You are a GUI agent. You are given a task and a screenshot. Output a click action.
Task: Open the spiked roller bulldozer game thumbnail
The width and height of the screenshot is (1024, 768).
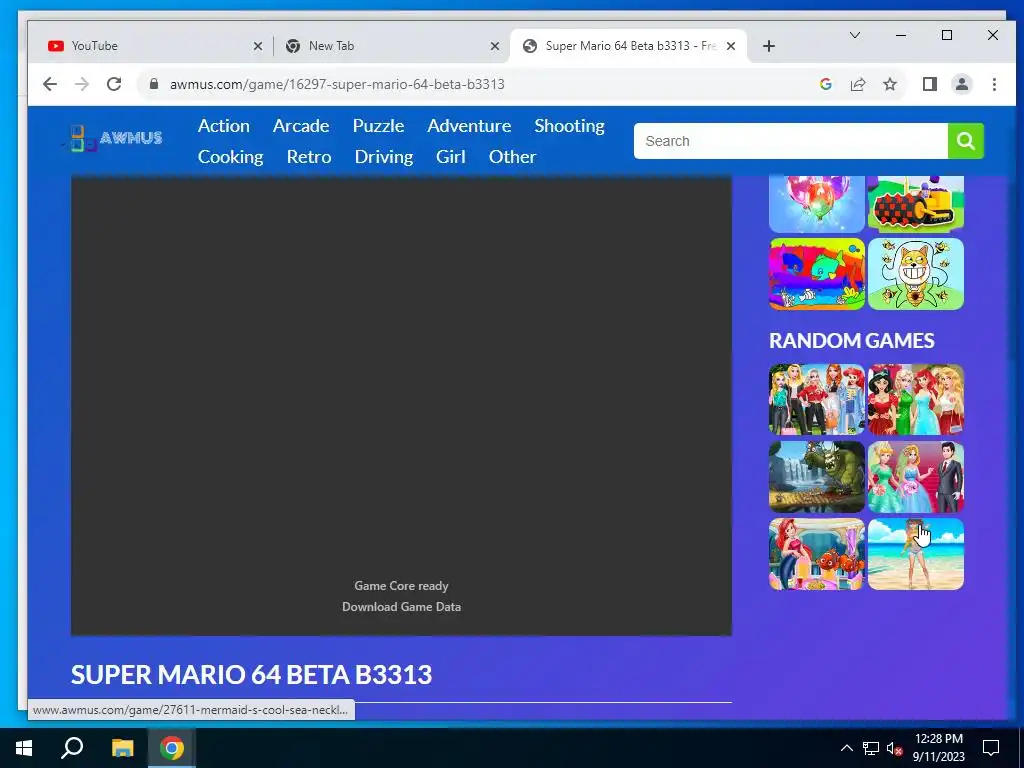coord(916,204)
